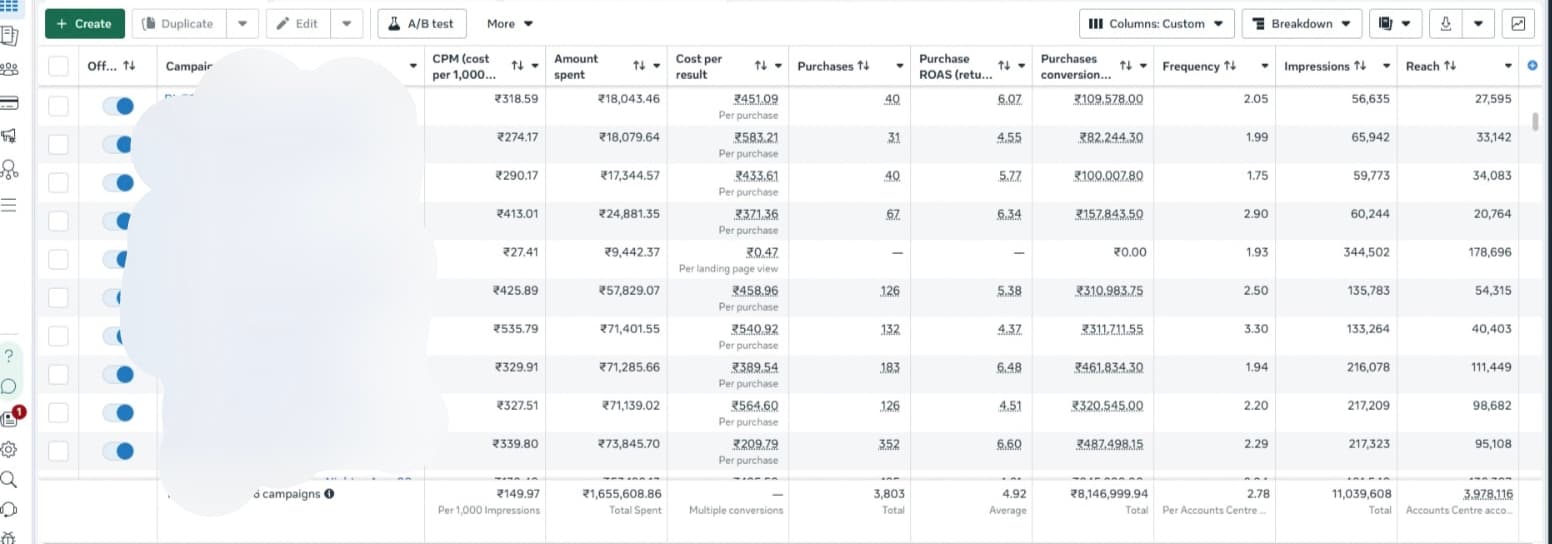The height and width of the screenshot is (544, 1552).
Task: Open the More menu
Action: pyautogui.click(x=510, y=23)
